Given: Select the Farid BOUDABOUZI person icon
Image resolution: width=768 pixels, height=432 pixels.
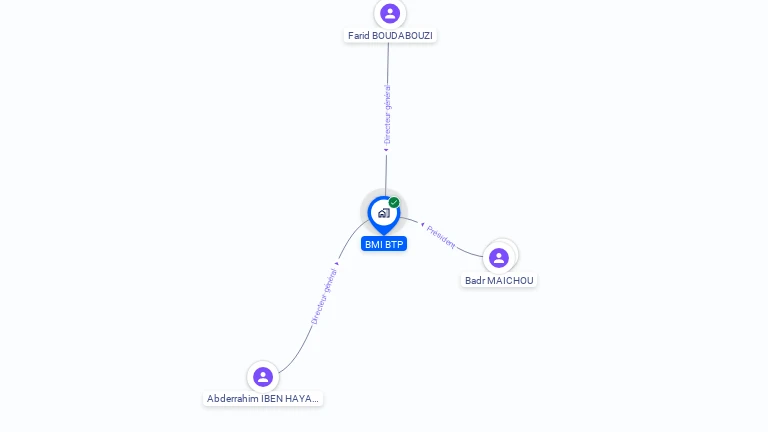Looking at the screenshot, I should tap(390, 13).
